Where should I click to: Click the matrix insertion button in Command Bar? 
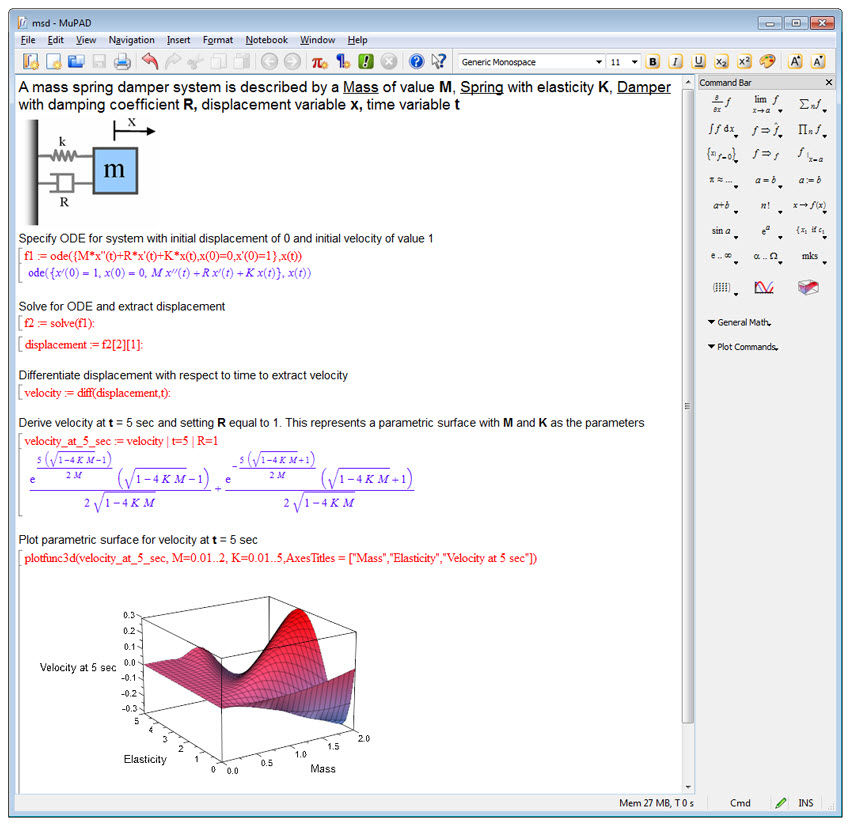720,286
